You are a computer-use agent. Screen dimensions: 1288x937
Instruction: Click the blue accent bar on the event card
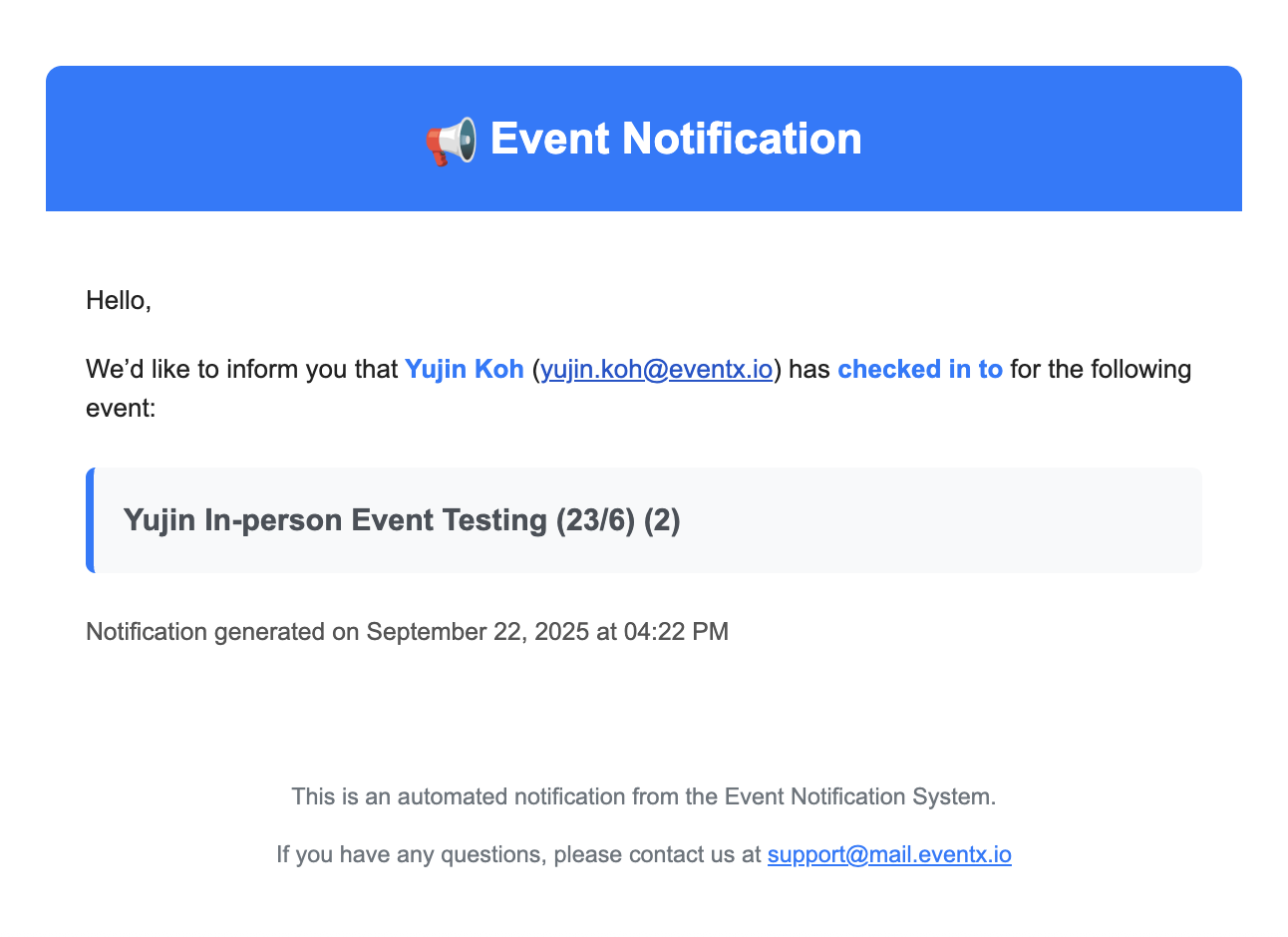(90, 520)
